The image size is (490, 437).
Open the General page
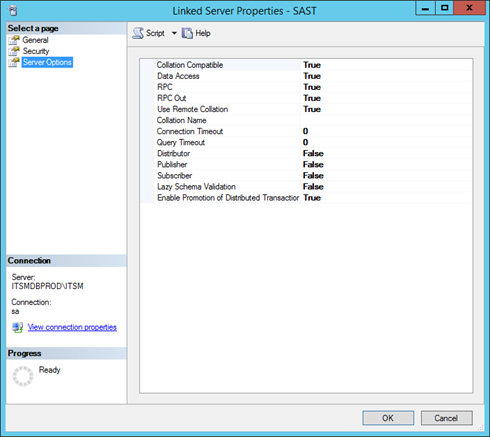coord(35,40)
